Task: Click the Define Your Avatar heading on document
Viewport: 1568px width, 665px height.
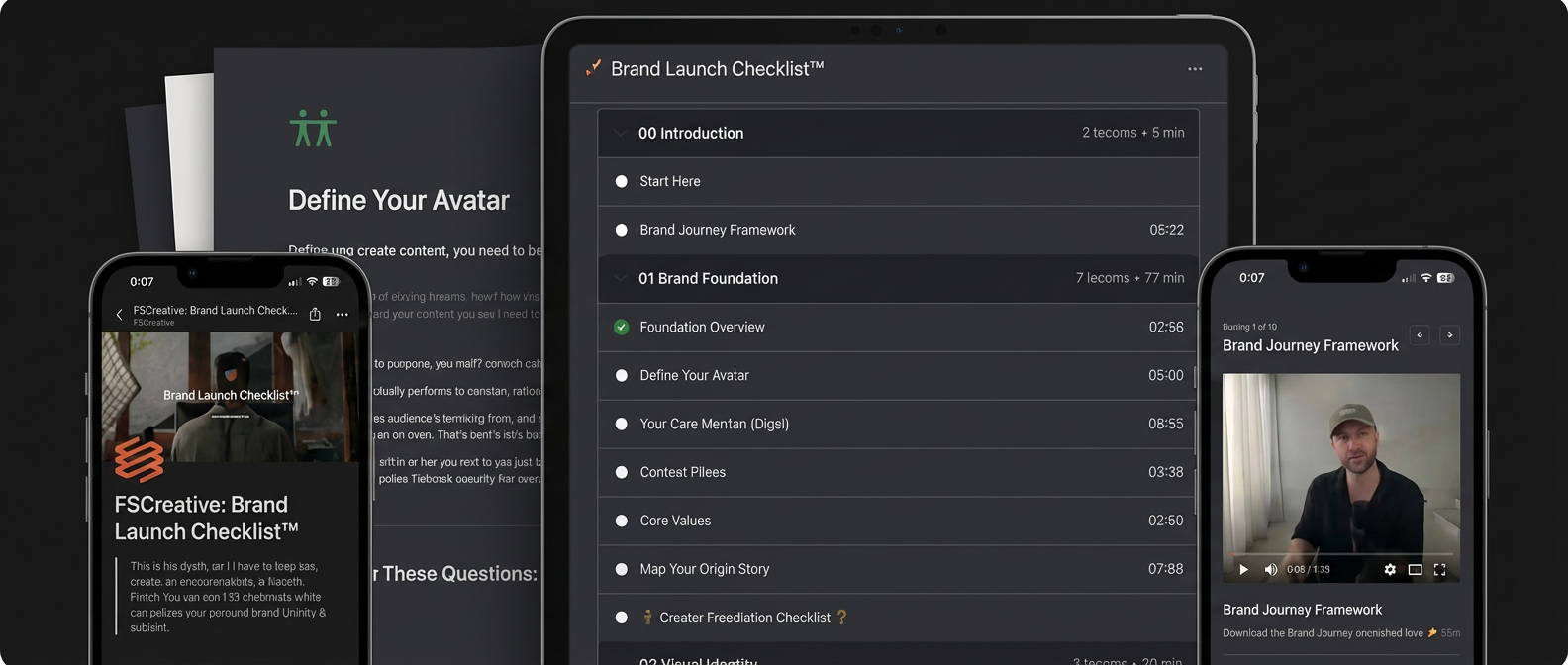Action: [399, 200]
